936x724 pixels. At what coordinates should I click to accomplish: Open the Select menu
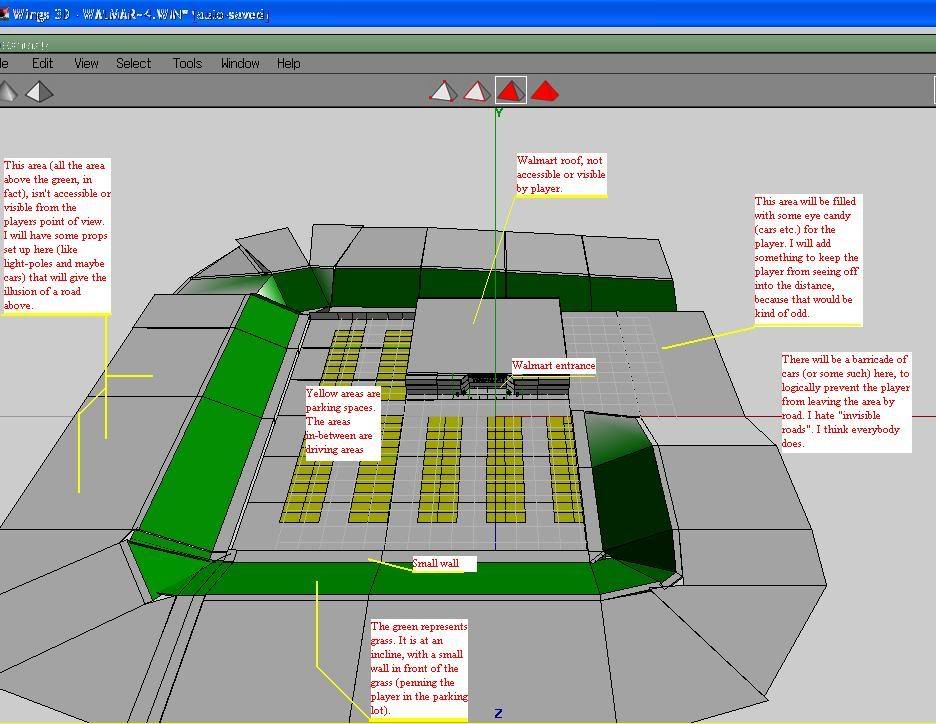[133, 63]
